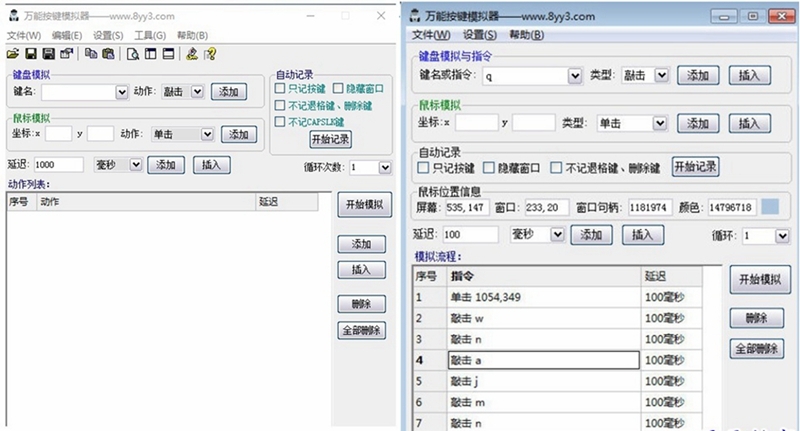Click the user settings icon in toolbar
This screenshot has height=431, width=800.
pyautogui.click(x=191, y=54)
